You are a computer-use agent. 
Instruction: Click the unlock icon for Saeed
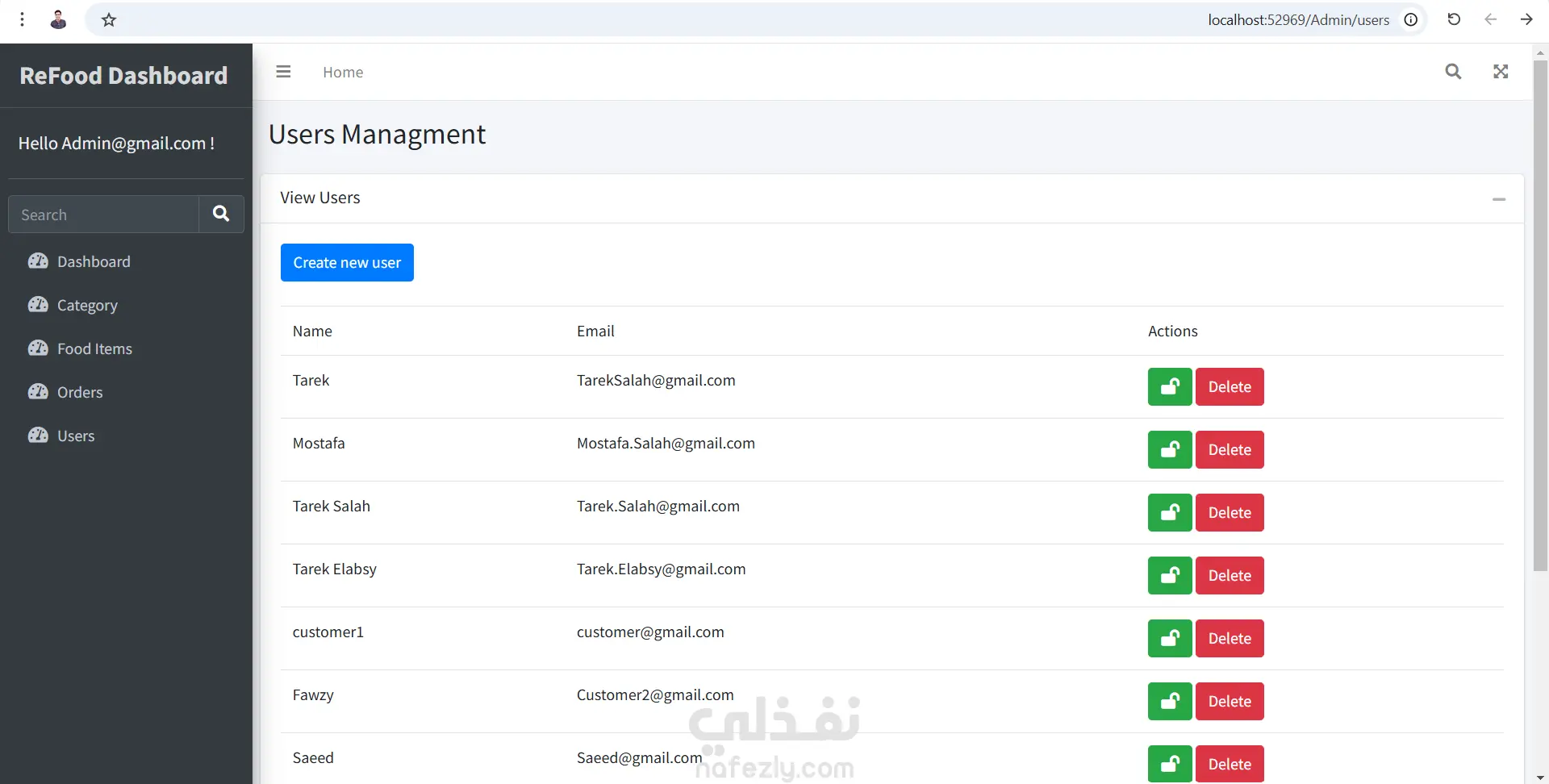click(1170, 764)
